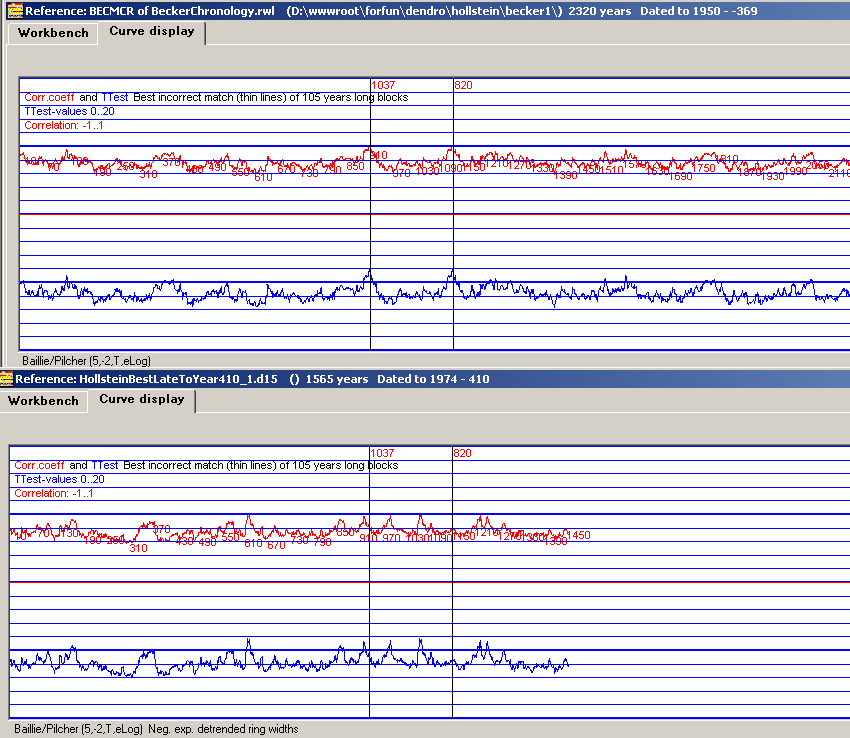Screen dimensions: 850x738
Task: Click 'Corr.coeff' legend text in upper chart
Action: tap(49, 97)
